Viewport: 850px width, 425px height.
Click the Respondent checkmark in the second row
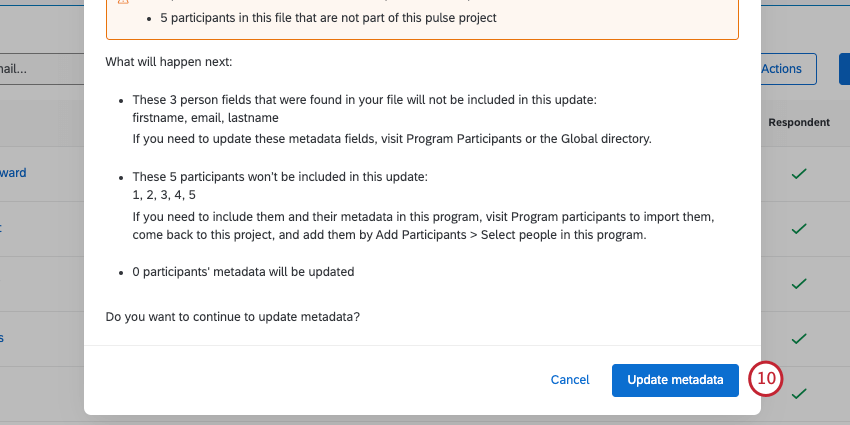798,229
